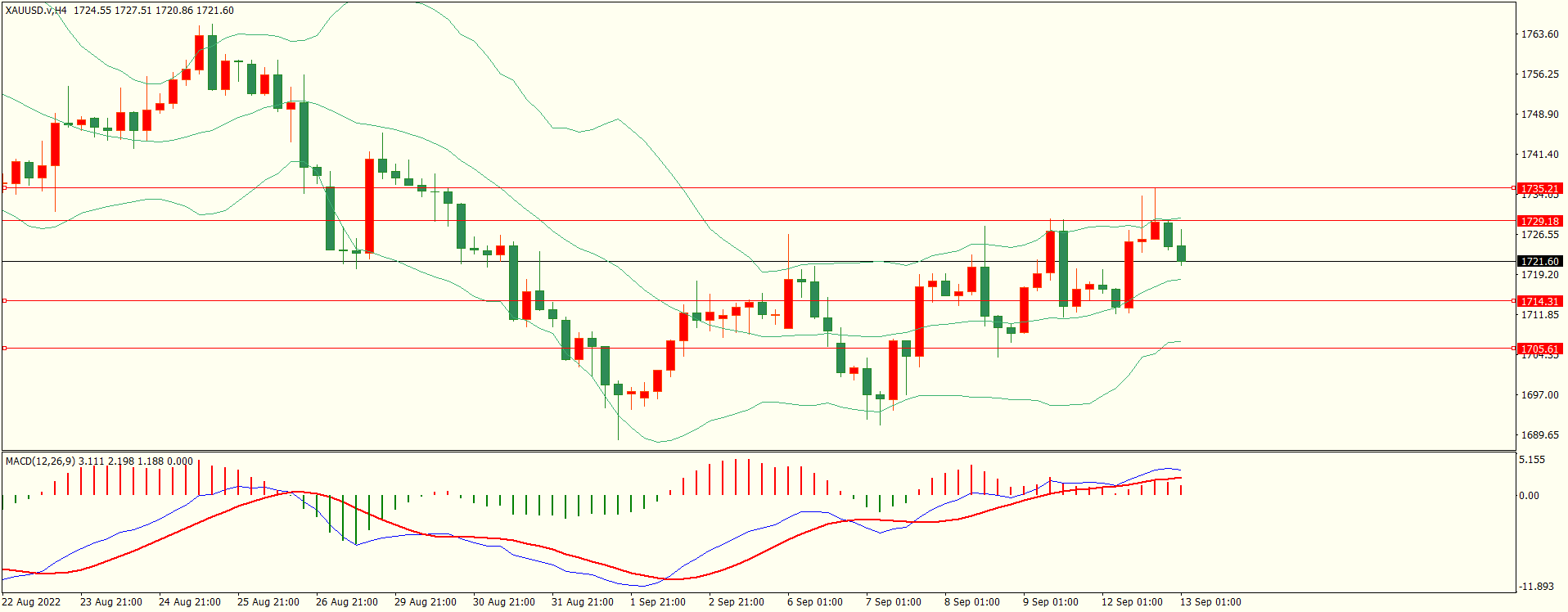Click the red 1735.21 price tag

pyautogui.click(x=1539, y=188)
